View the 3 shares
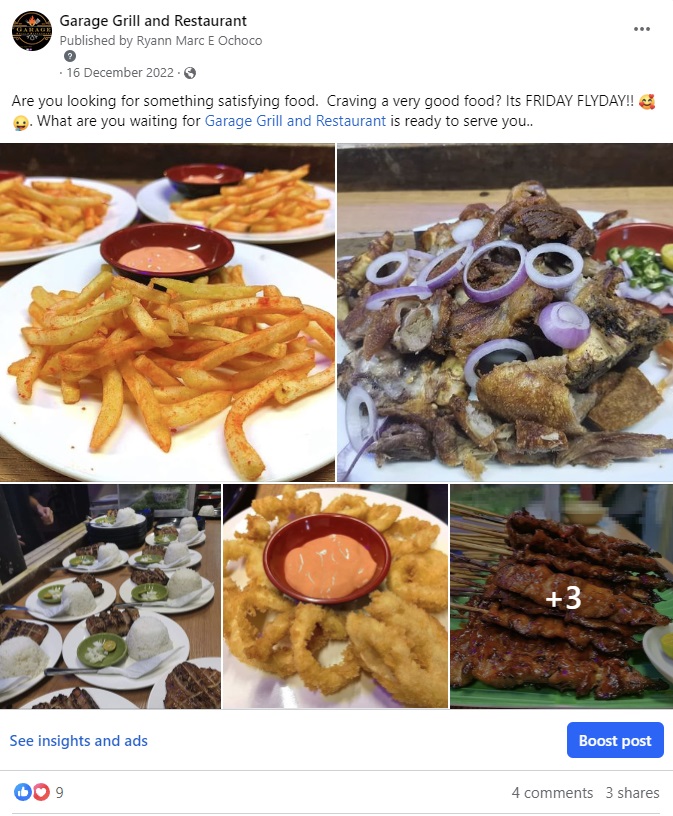673x816 pixels. tap(632, 793)
